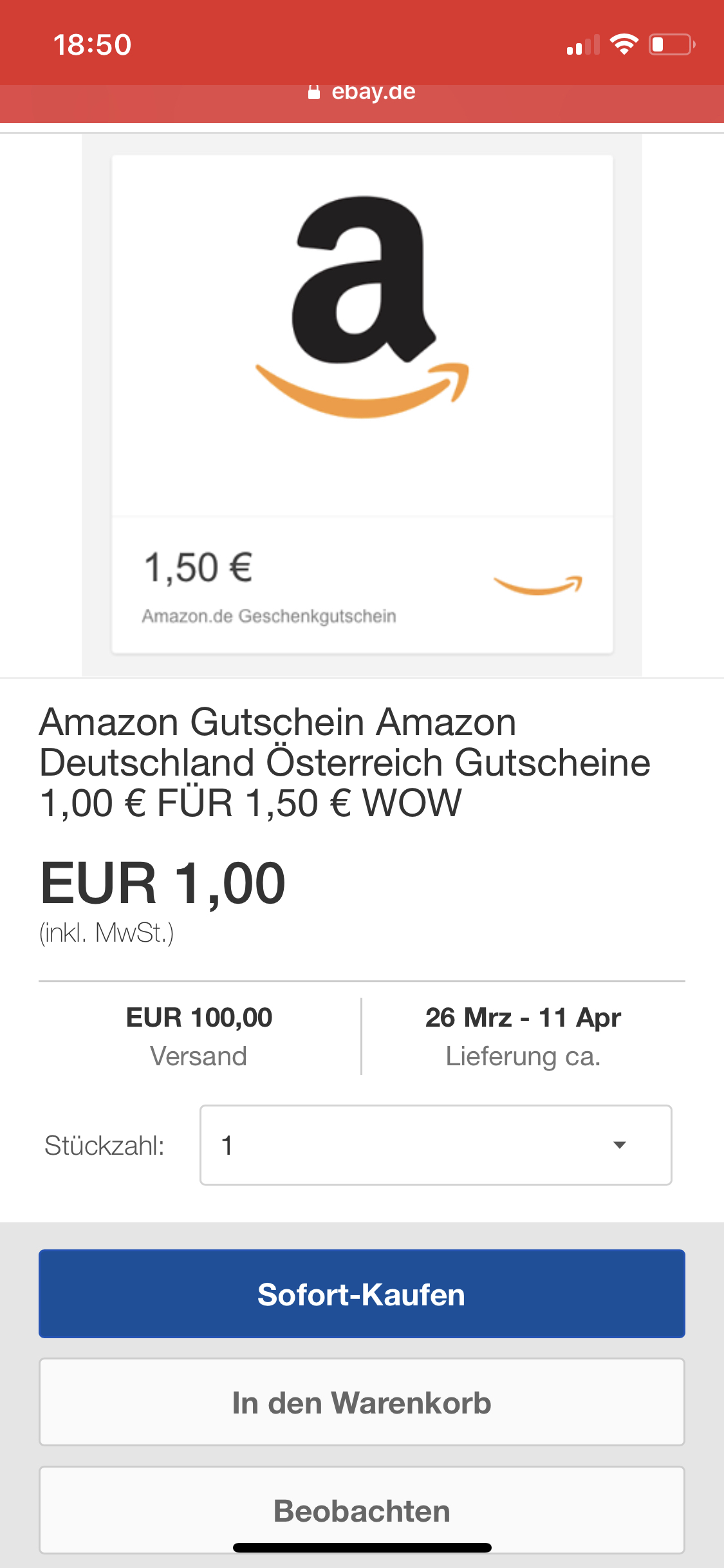The width and height of the screenshot is (724, 1568).
Task: Click the quantity dropdown arrow
Action: [x=620, y=1145]
